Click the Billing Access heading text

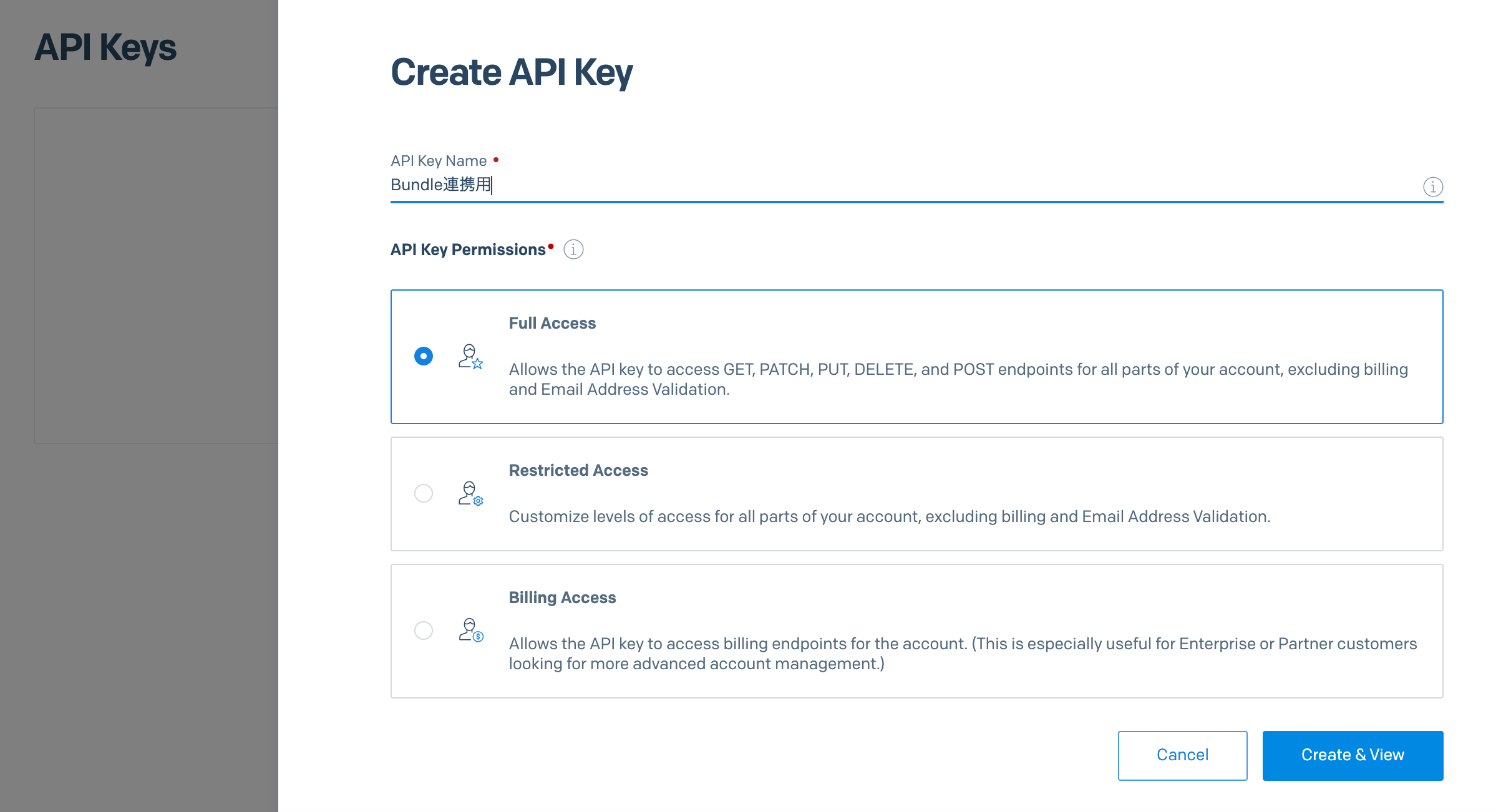562,597
